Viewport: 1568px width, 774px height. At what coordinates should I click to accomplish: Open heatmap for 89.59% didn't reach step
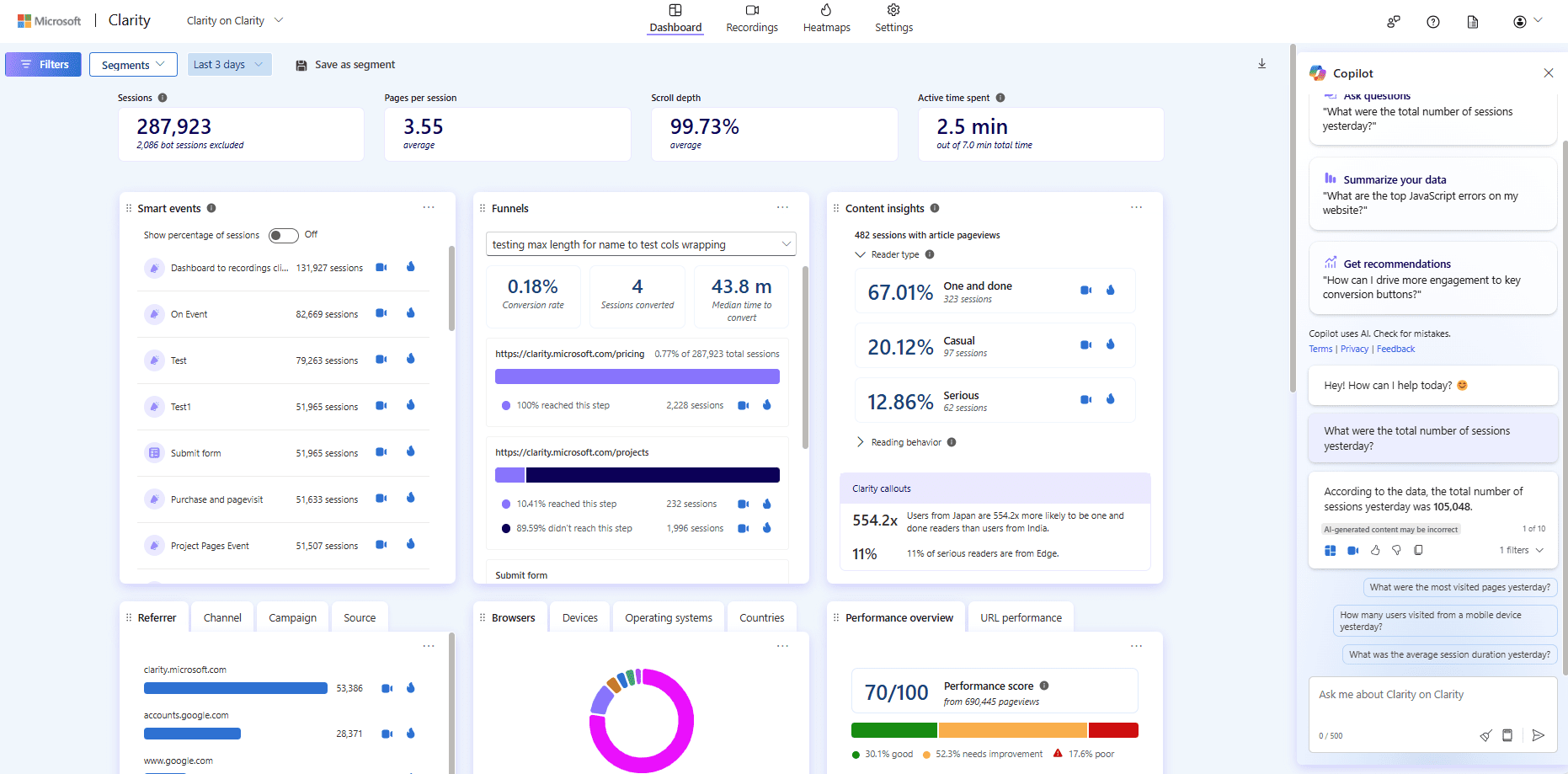pyautogui.click(x=767, y=528)
